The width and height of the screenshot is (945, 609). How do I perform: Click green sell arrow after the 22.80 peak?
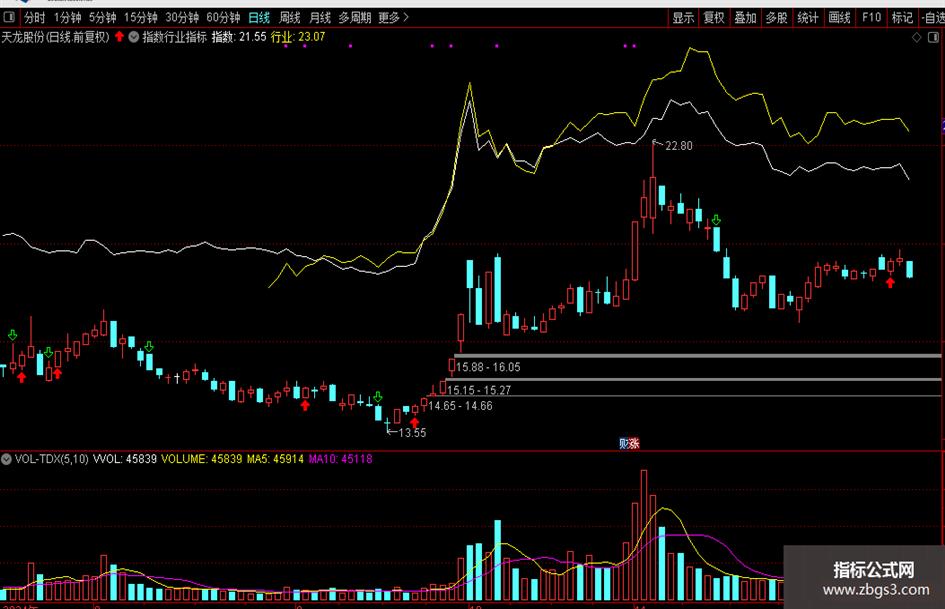point(716,220)
